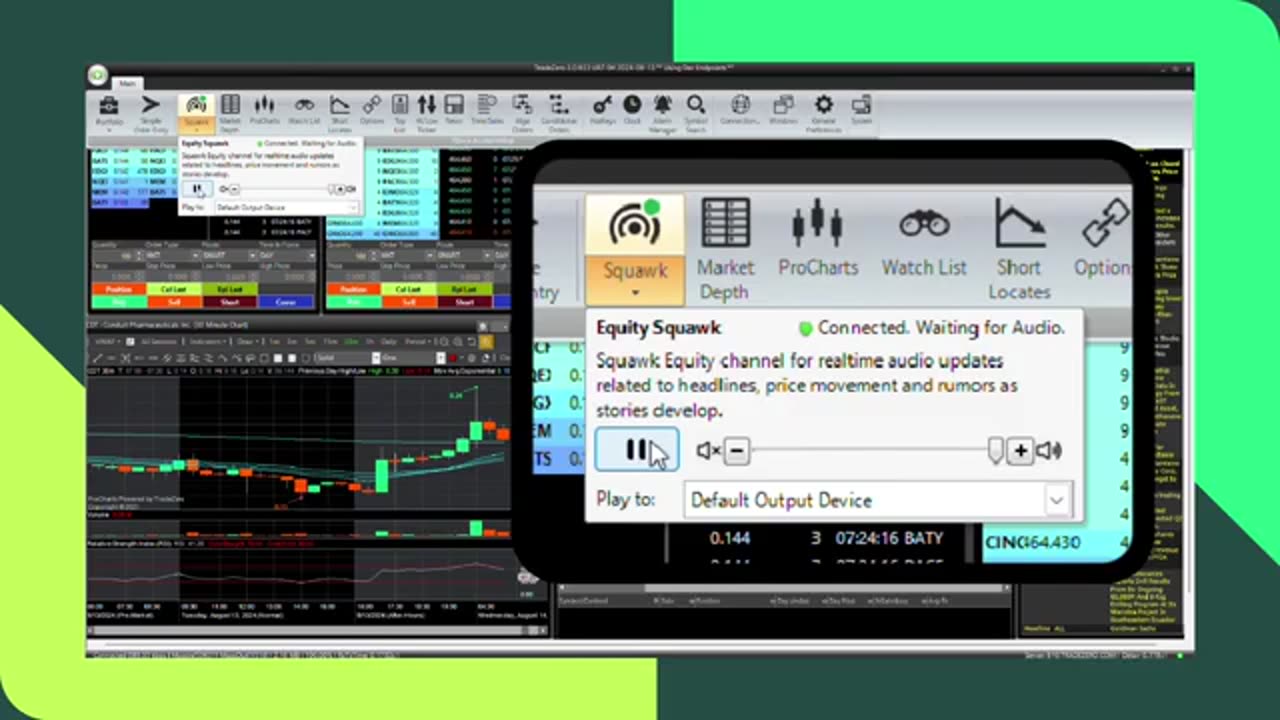This screenshot has width=1280, height=720.
Task: Open Simple Order Entry in main toolbar
Action: [150, 113]
